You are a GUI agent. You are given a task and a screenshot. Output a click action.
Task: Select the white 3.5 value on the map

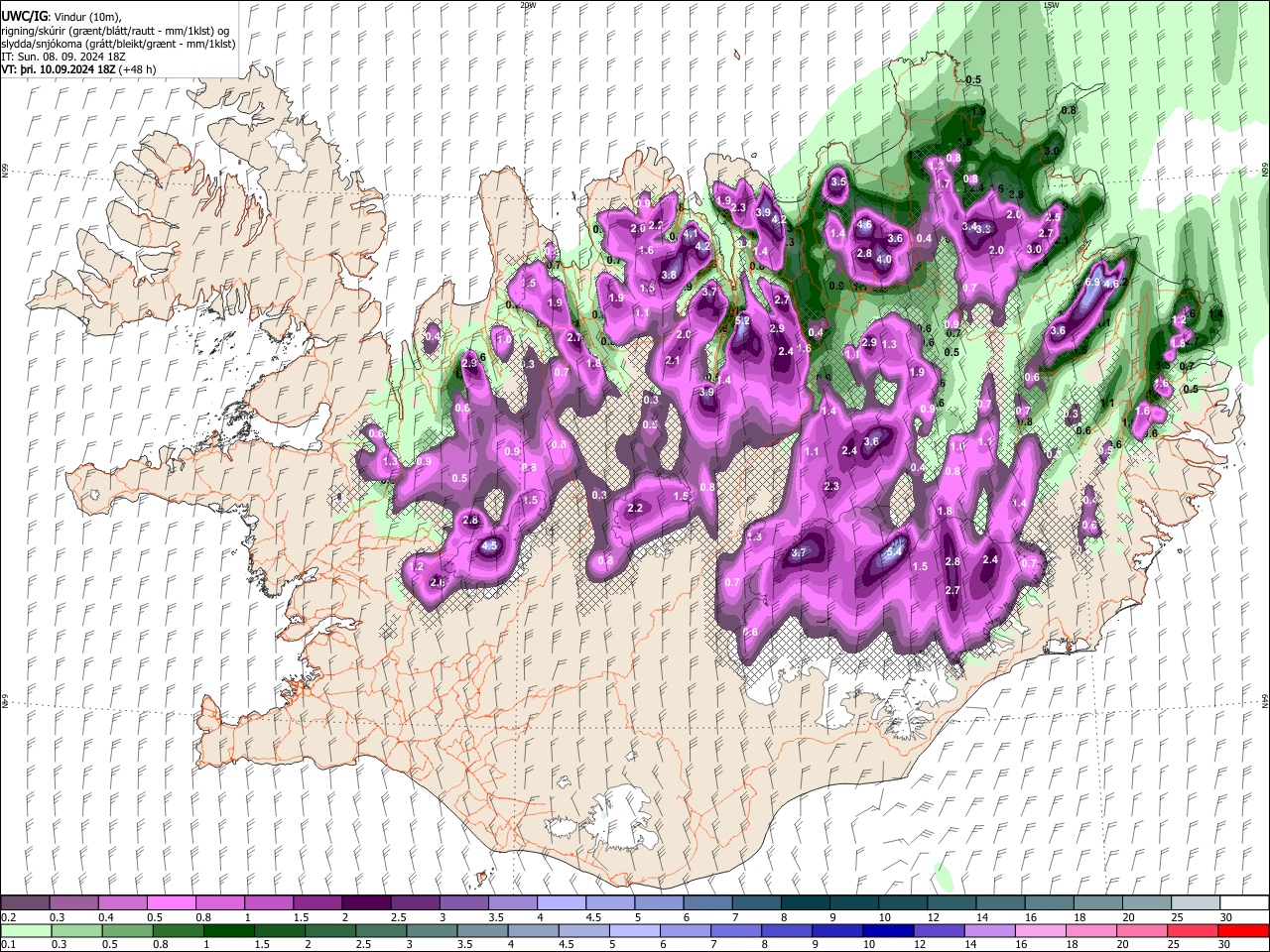(838, 181)
